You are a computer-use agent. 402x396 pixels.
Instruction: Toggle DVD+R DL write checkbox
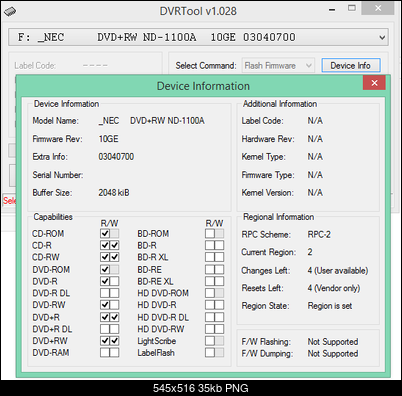tap(114, 329)
